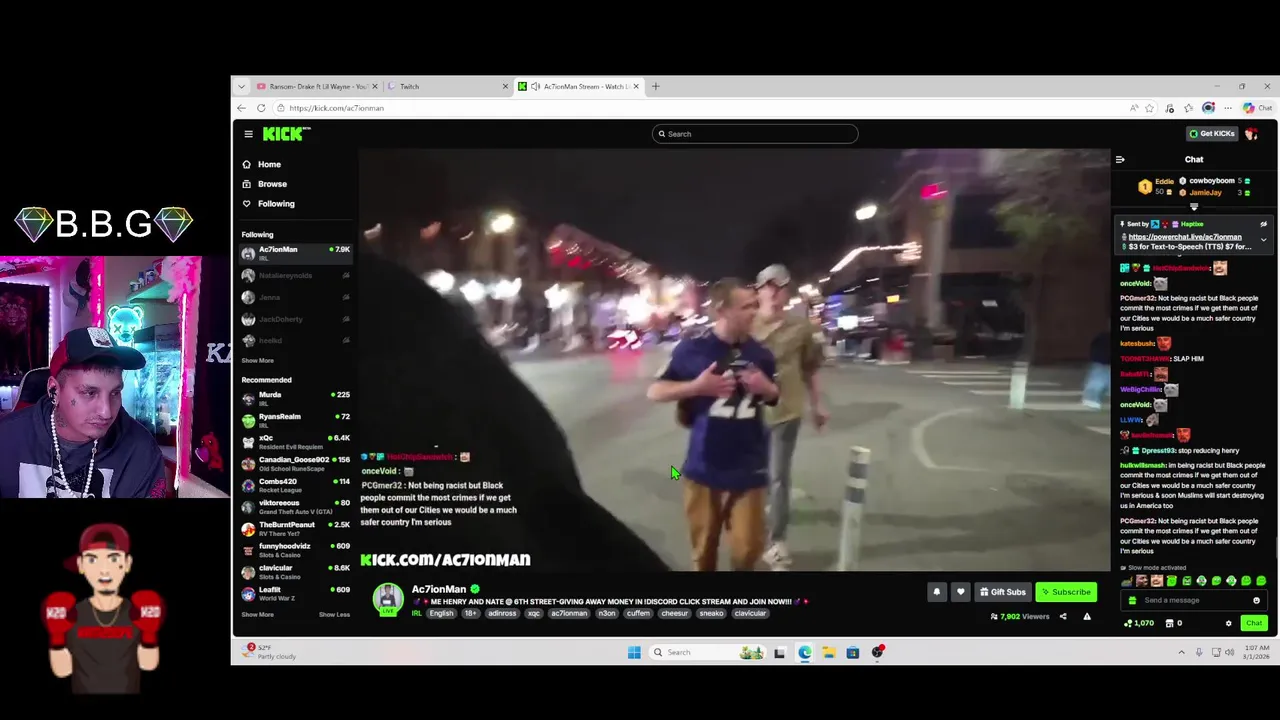
Task: Open Microsoft Edge on the taskbar
Action: click(804, 653)
